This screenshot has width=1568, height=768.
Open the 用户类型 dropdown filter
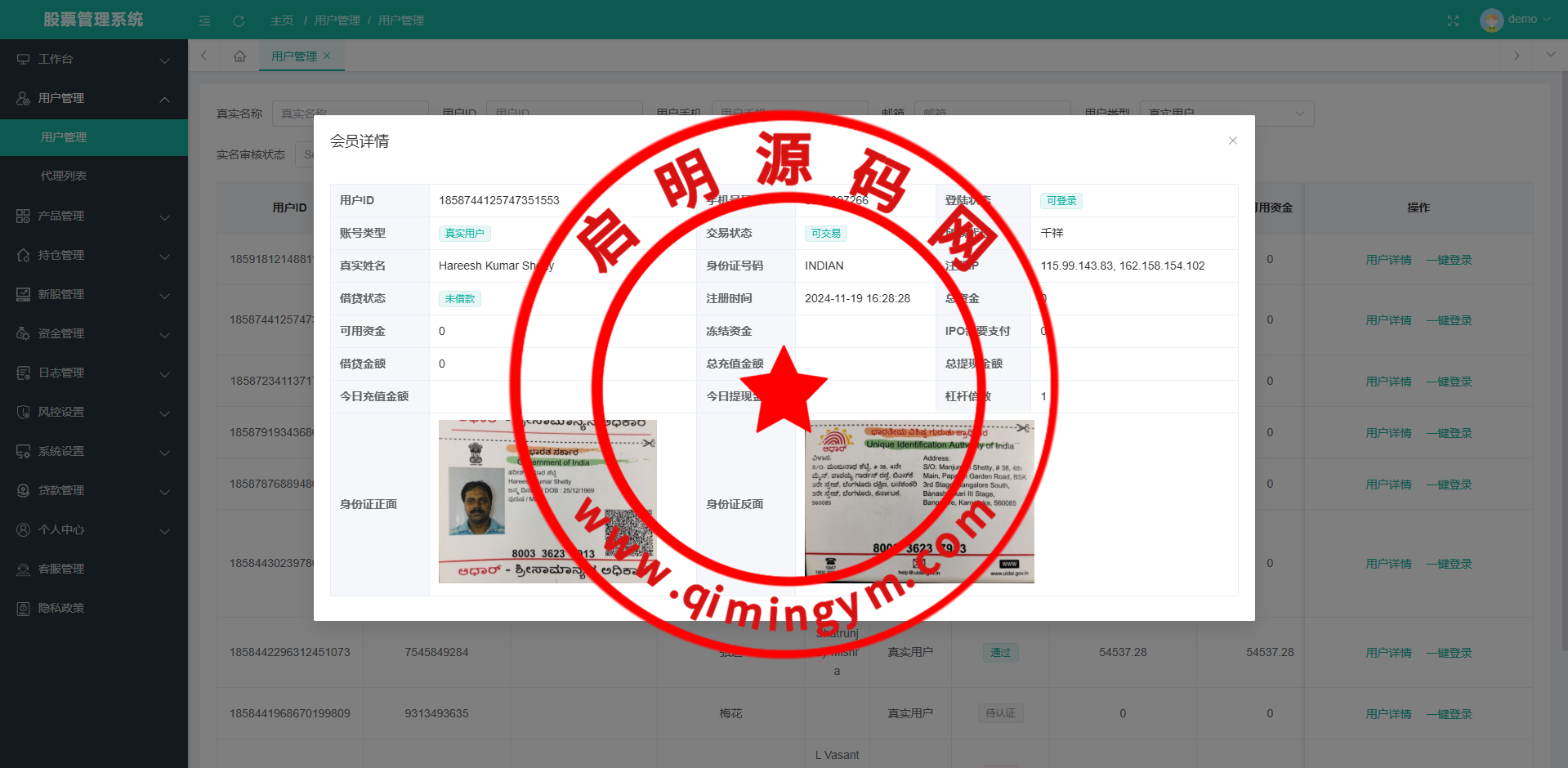pyautogui.click(x=1226, y=114)
